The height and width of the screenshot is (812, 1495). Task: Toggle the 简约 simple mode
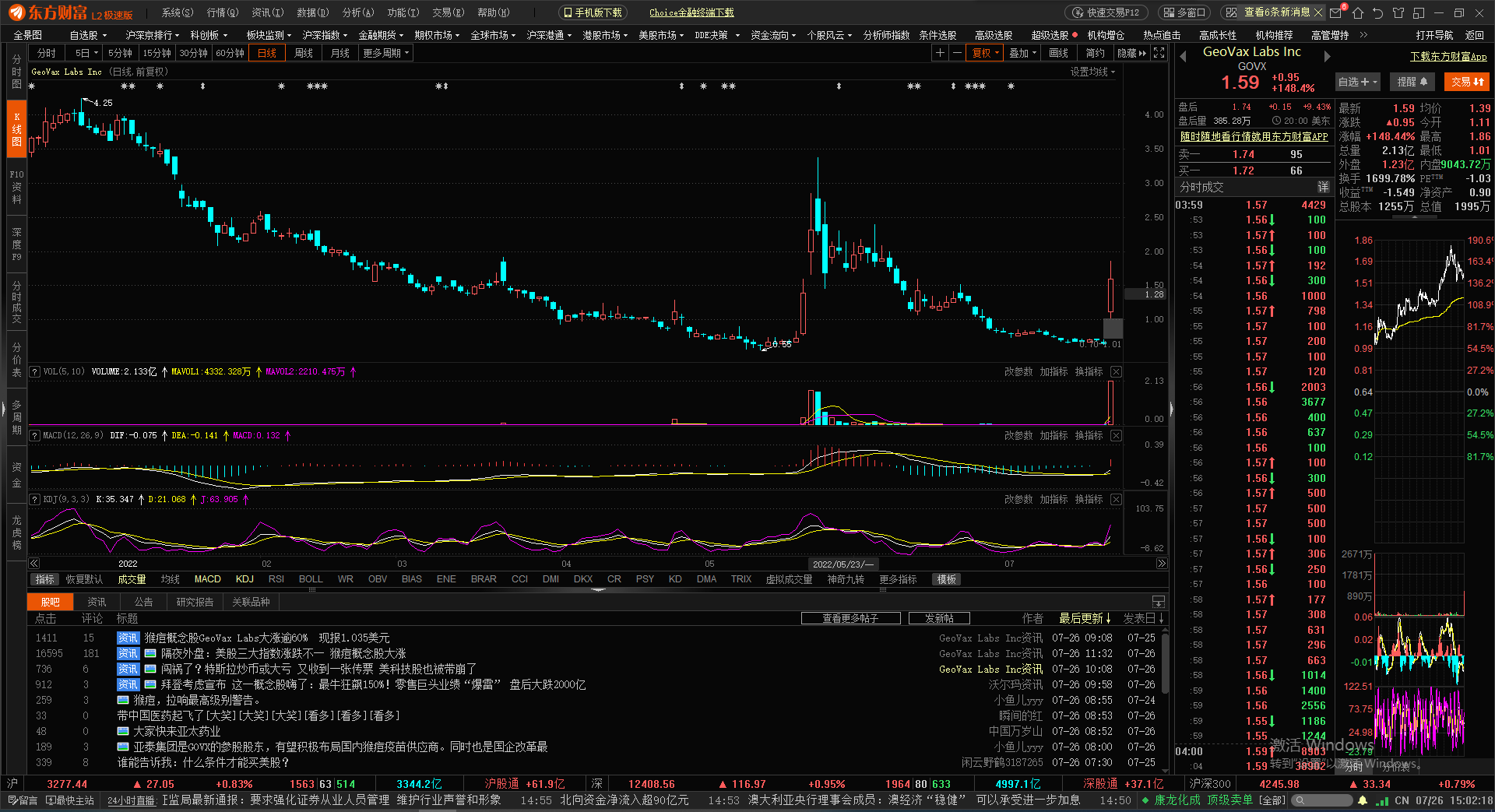[x=1095, y=53]
